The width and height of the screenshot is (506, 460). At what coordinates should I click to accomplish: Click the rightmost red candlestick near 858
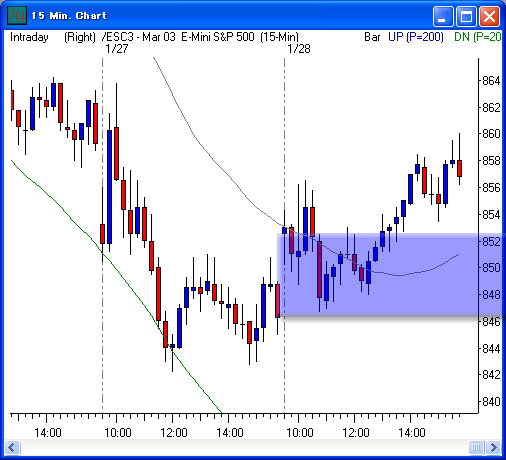tap(459, 168)
